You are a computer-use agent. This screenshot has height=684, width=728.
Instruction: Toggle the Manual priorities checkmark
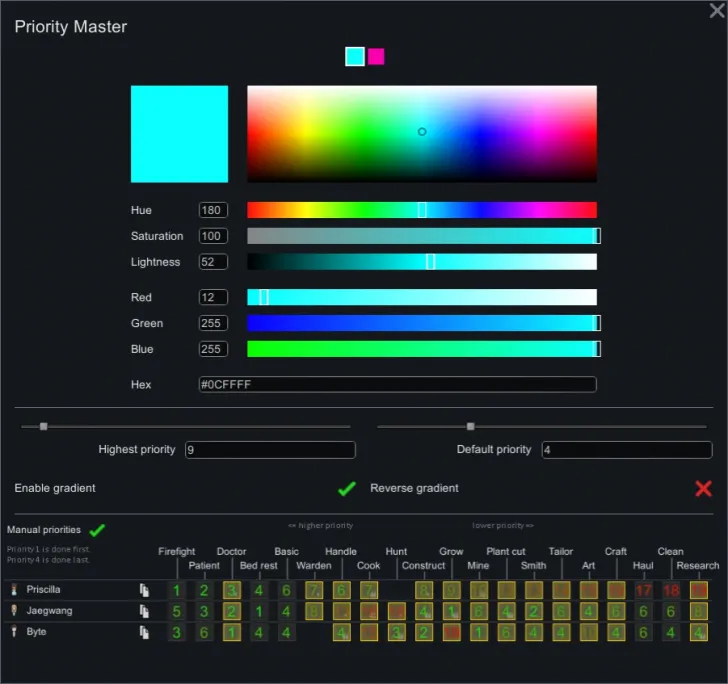[97, 530]
